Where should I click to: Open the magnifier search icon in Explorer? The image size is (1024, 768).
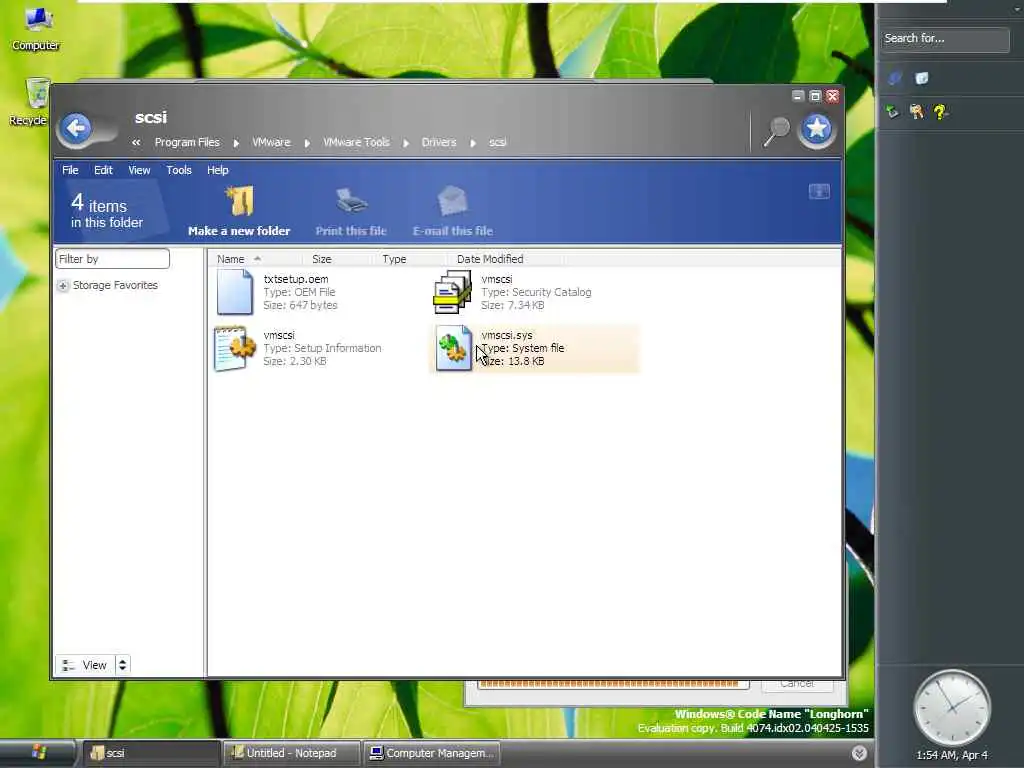(x=777, y=131)
